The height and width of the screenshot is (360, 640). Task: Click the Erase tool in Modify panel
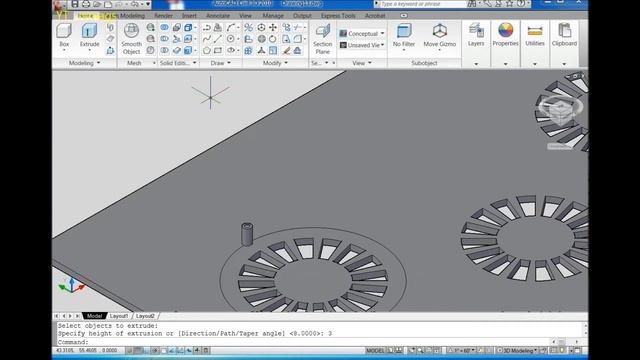(x=287, y=51)
